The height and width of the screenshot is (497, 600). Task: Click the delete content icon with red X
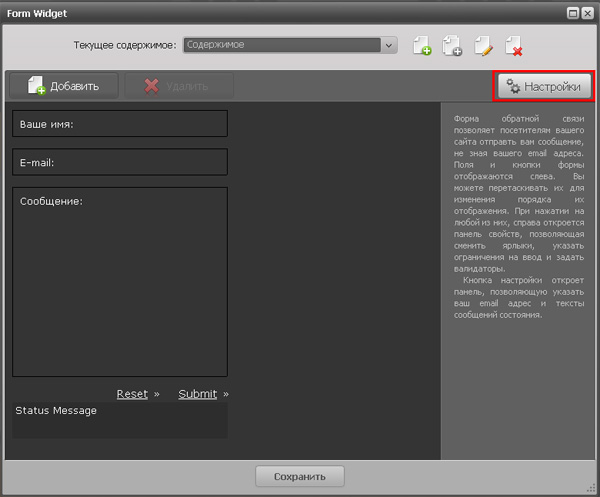pos(514,46)
